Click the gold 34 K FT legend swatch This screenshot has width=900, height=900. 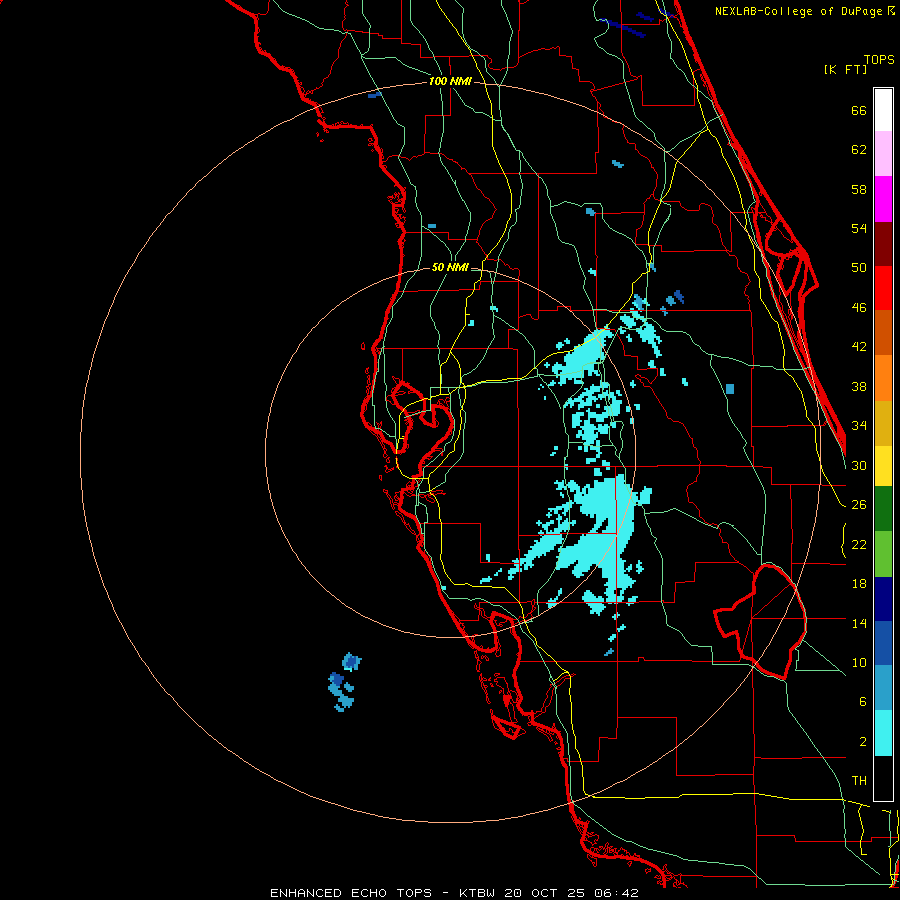883,424
